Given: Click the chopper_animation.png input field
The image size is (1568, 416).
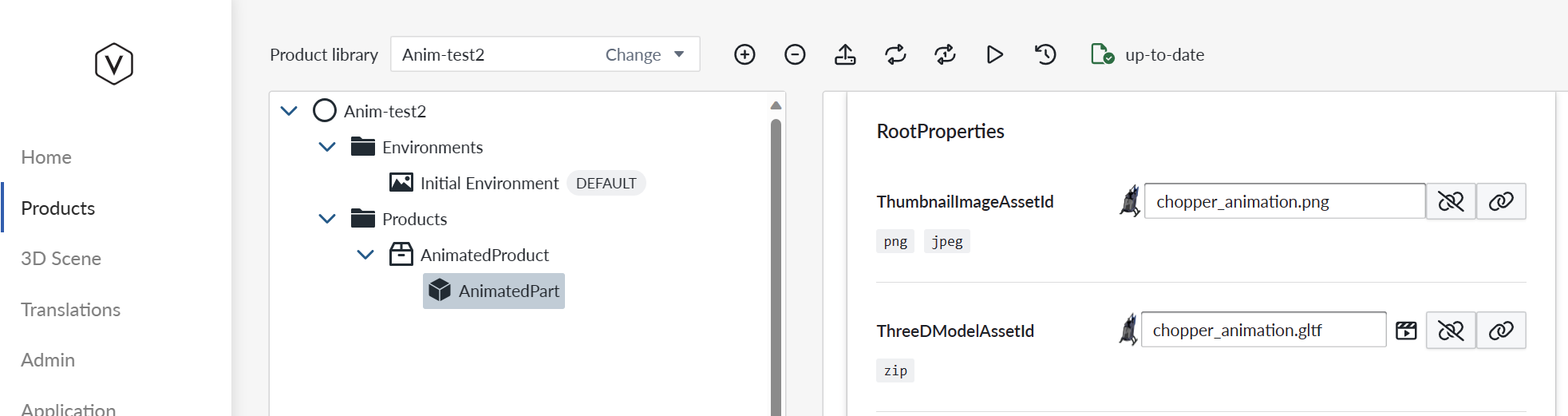Looking at the screenshot, I should [x=1284, y=201].
